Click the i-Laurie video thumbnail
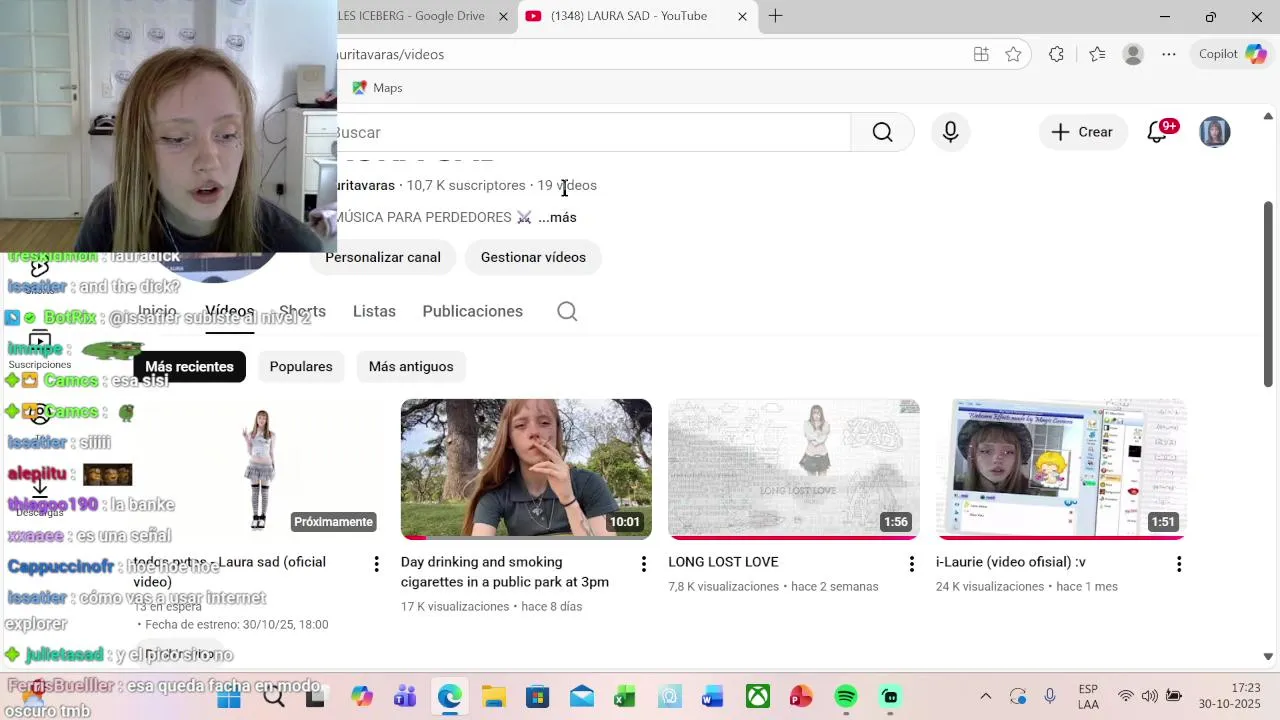1280x720 pixels. point(1061,469)
